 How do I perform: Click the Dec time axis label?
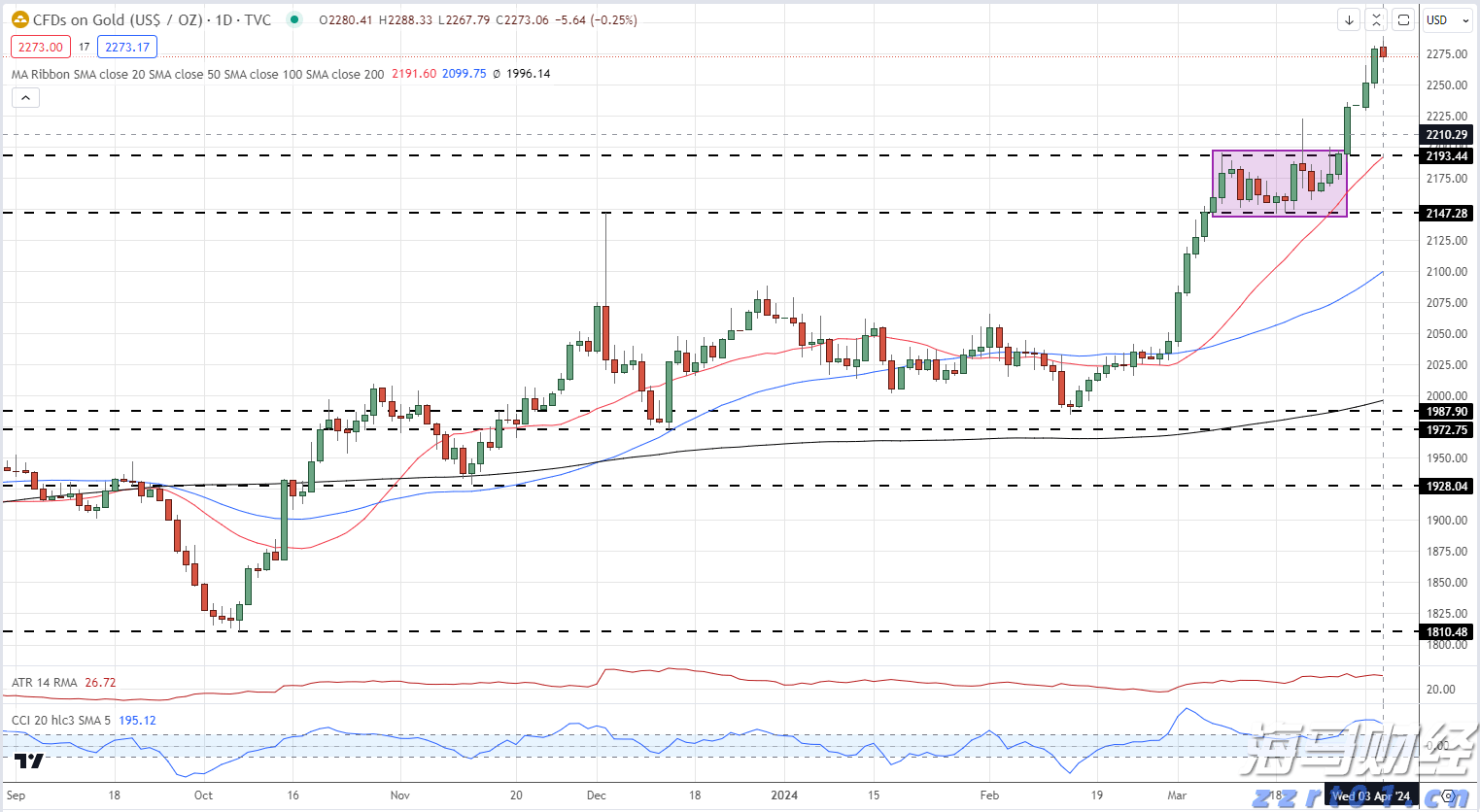[x=597, y=795]
